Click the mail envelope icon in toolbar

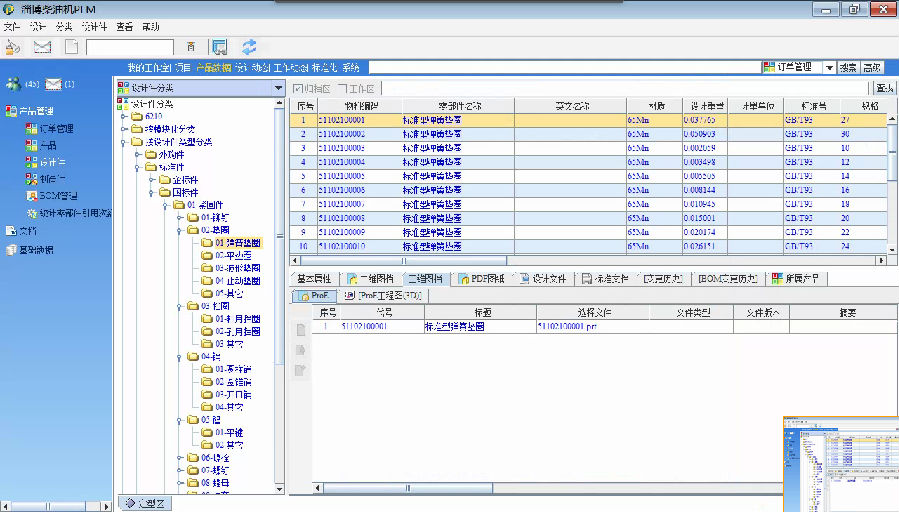42,47
